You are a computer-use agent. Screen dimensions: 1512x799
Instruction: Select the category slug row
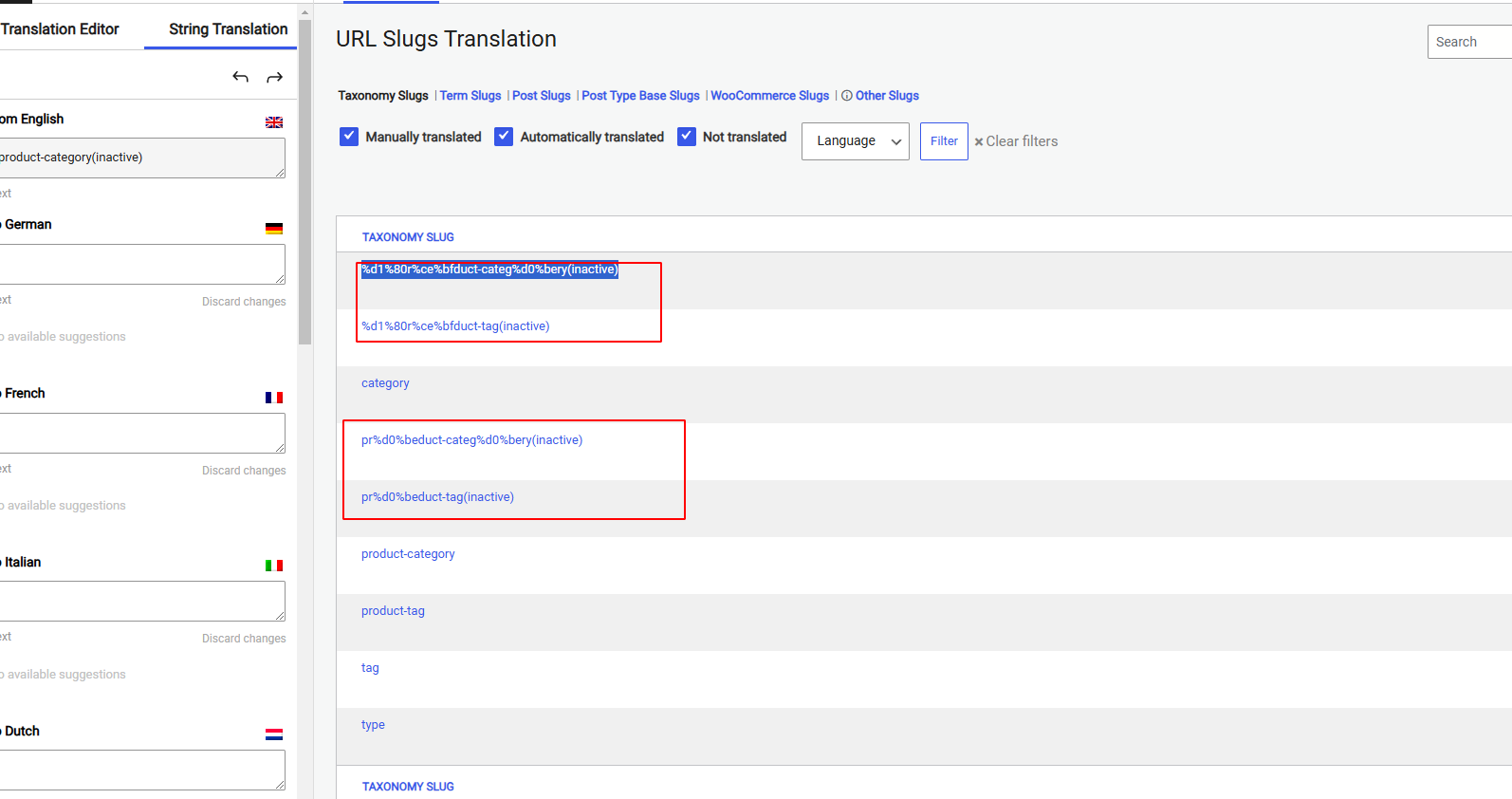[385, 383]
